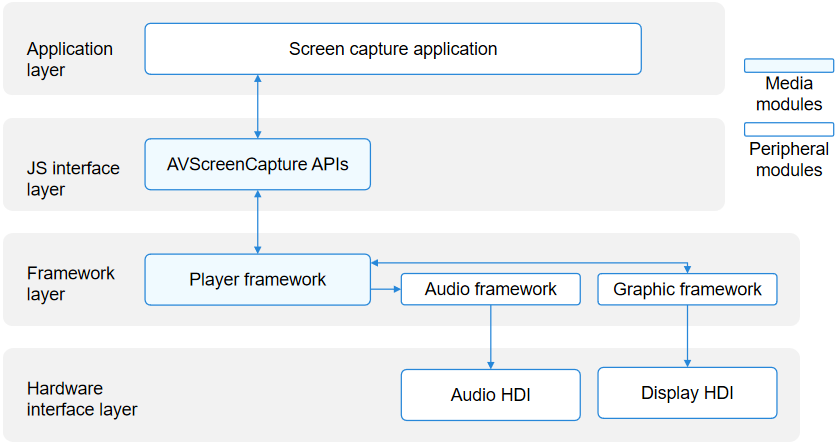Viewport: 837px width, 444px height.
Task: Click the Audio framework box
Action: coord(491,289)
